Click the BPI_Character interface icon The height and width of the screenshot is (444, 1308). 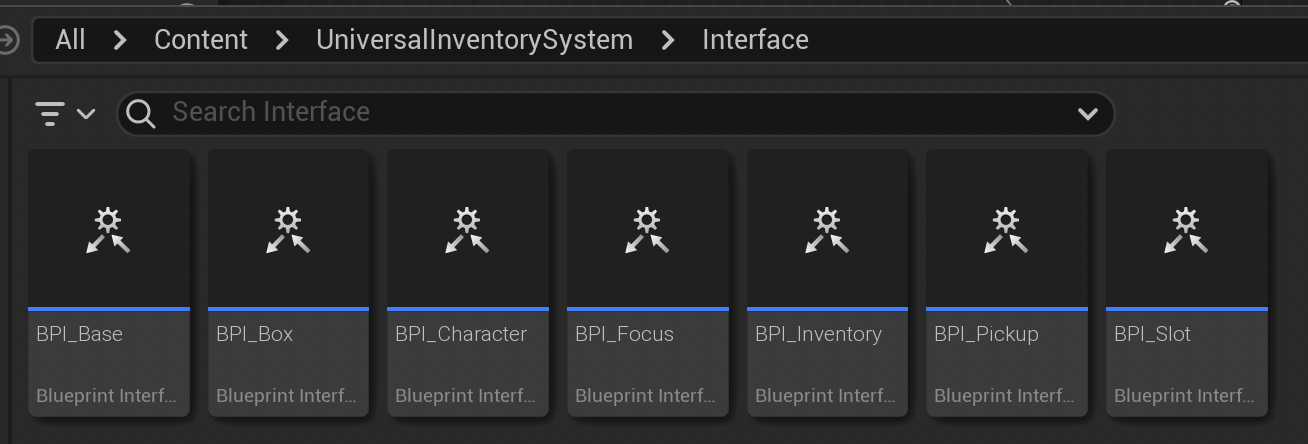[x=467, y=230]
